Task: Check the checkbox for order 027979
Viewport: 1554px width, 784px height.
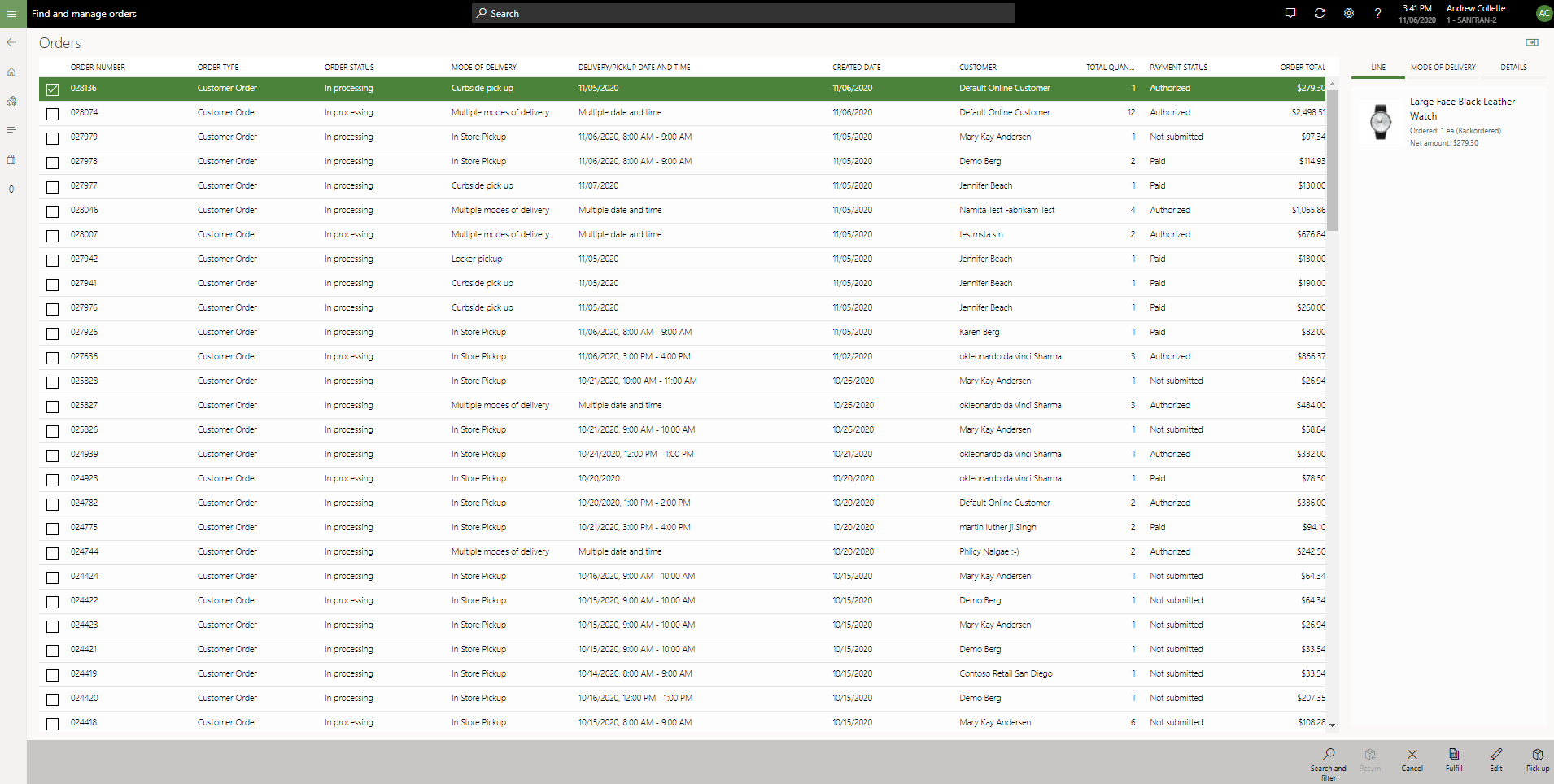Action: 52,138
